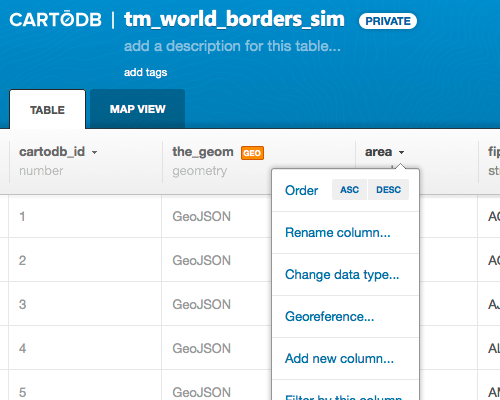The image size is (500, 400).
Task: Click the the_geom column header
Action: 203,152
